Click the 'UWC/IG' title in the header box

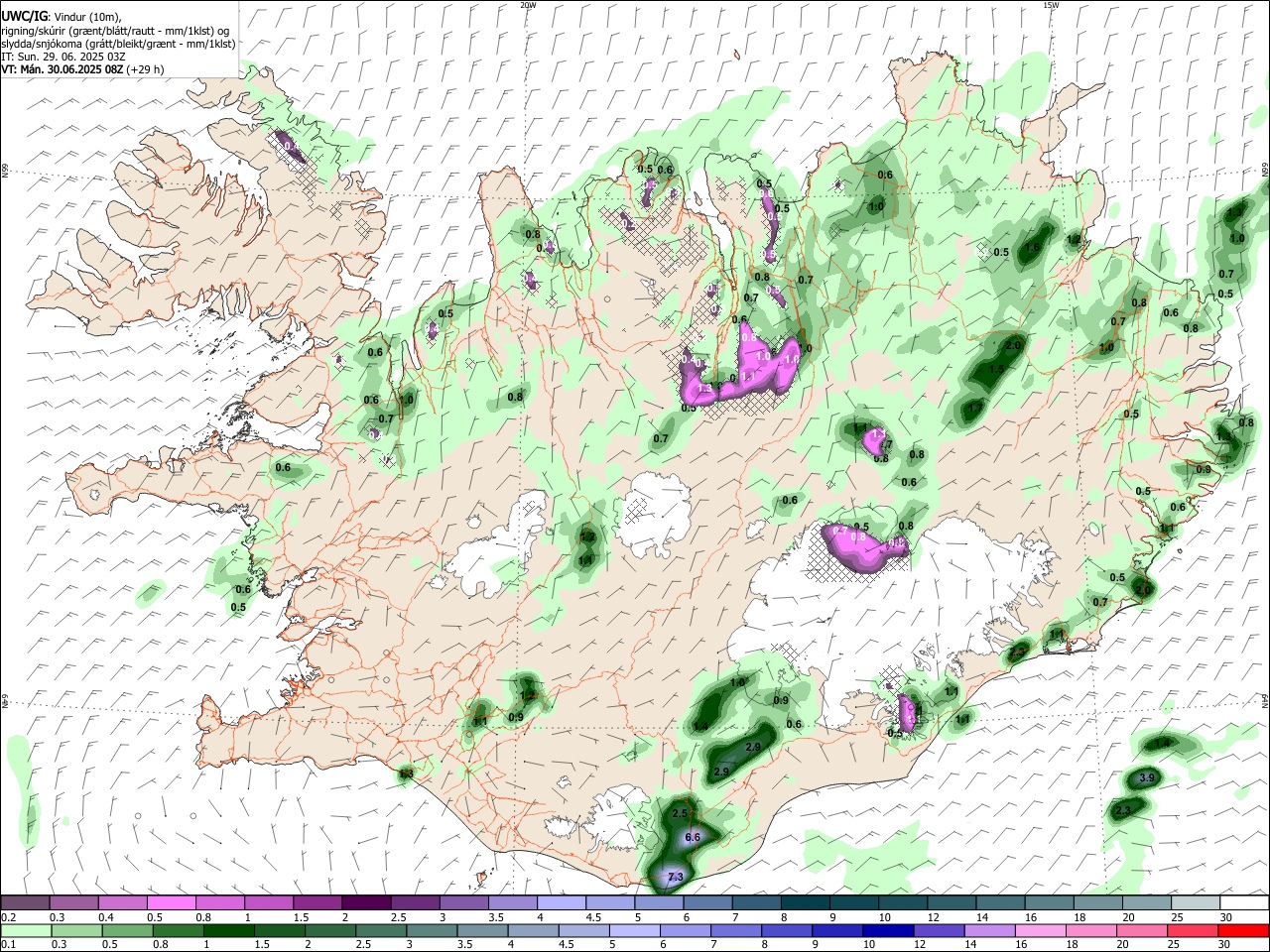pos(23,17)
